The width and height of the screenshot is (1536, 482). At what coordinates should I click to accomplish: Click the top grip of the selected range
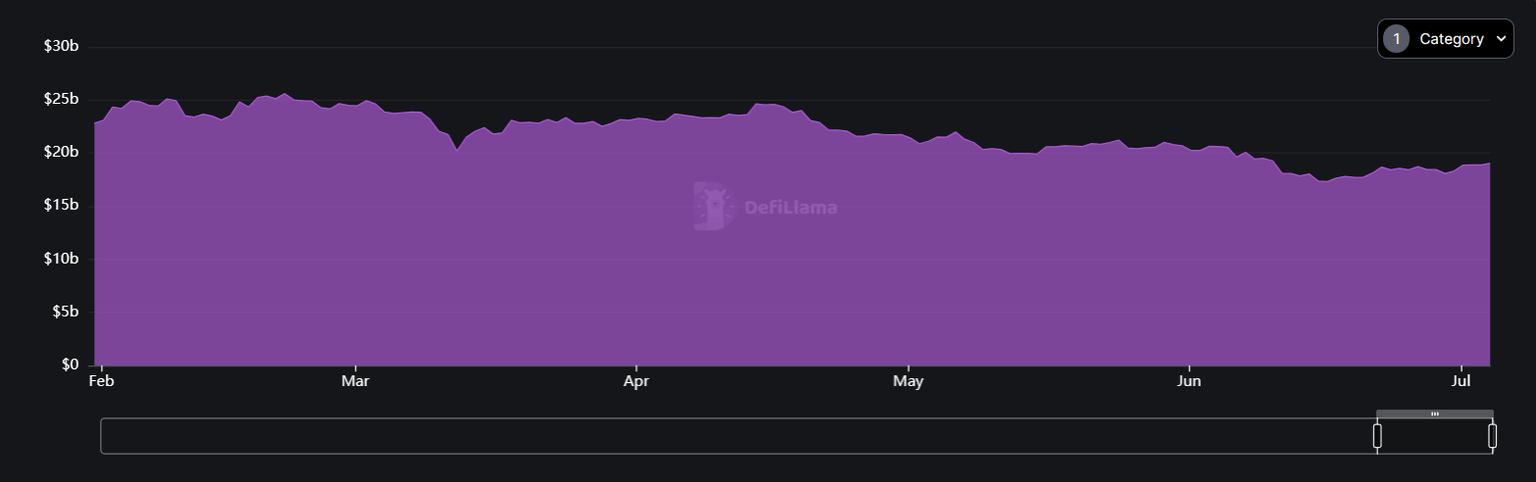(1435, 413)
